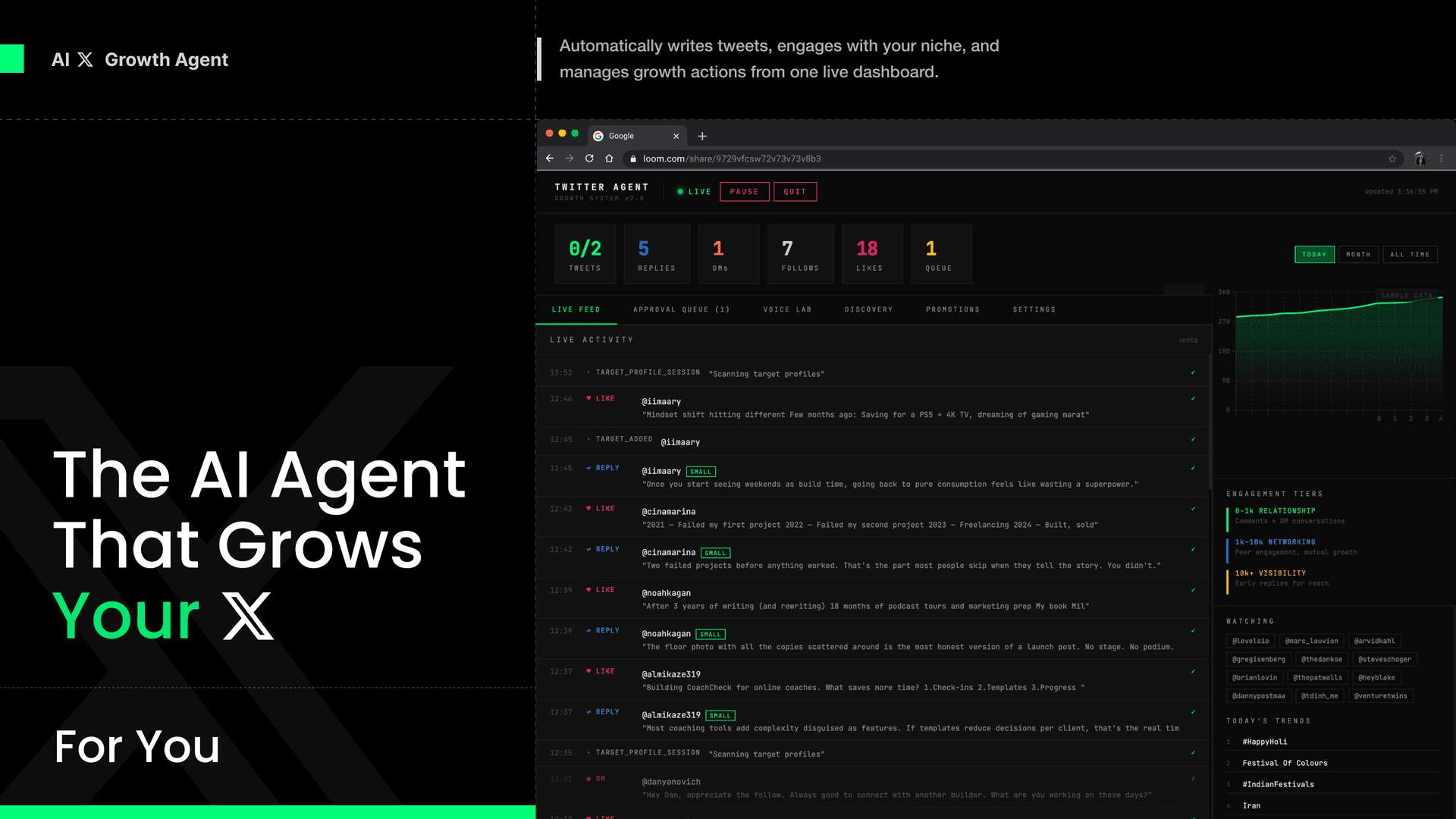The height and width of the screenshot is (819, 1456).
Task: Open the browser profile avatar
Action: [1420, 158]
